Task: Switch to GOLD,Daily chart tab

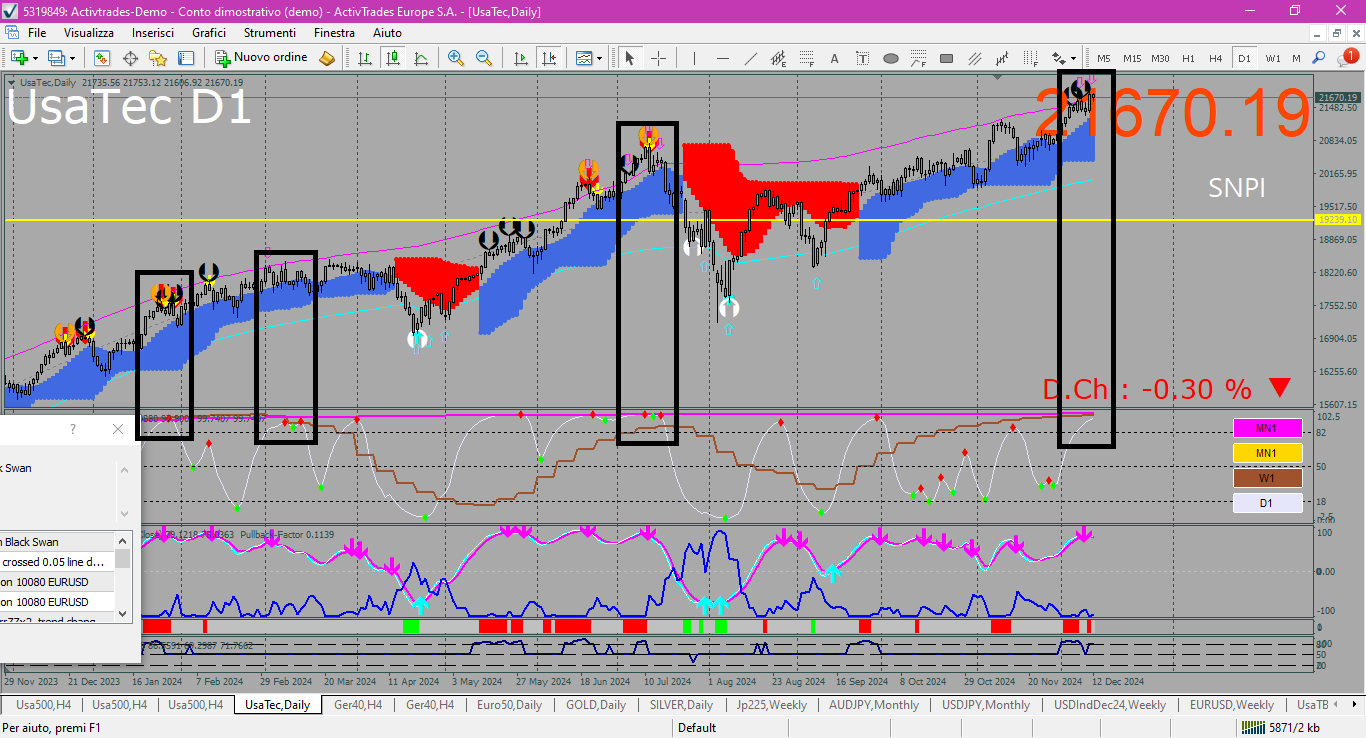Action: (595, 704)
